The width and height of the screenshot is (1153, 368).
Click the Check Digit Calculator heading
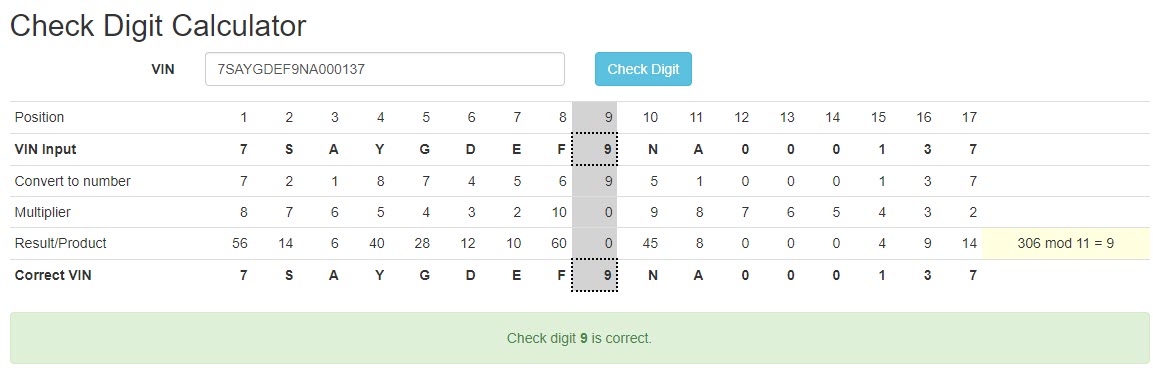click(158, 26)
